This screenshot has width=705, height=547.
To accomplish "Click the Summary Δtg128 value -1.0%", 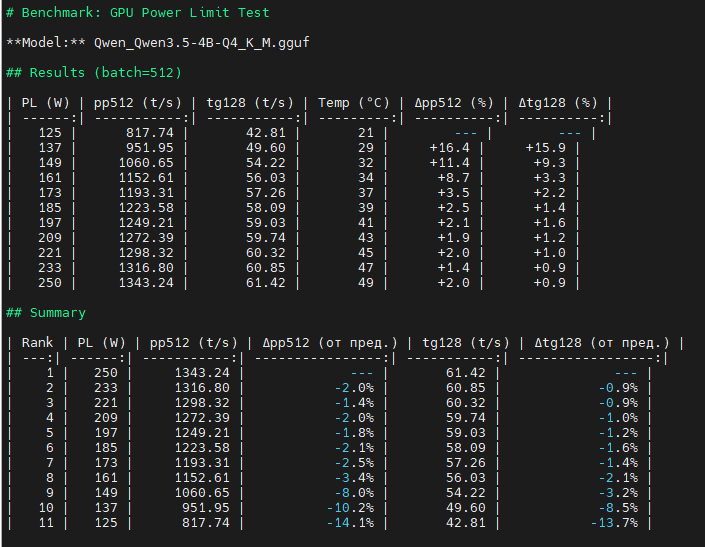I will 618,418.
